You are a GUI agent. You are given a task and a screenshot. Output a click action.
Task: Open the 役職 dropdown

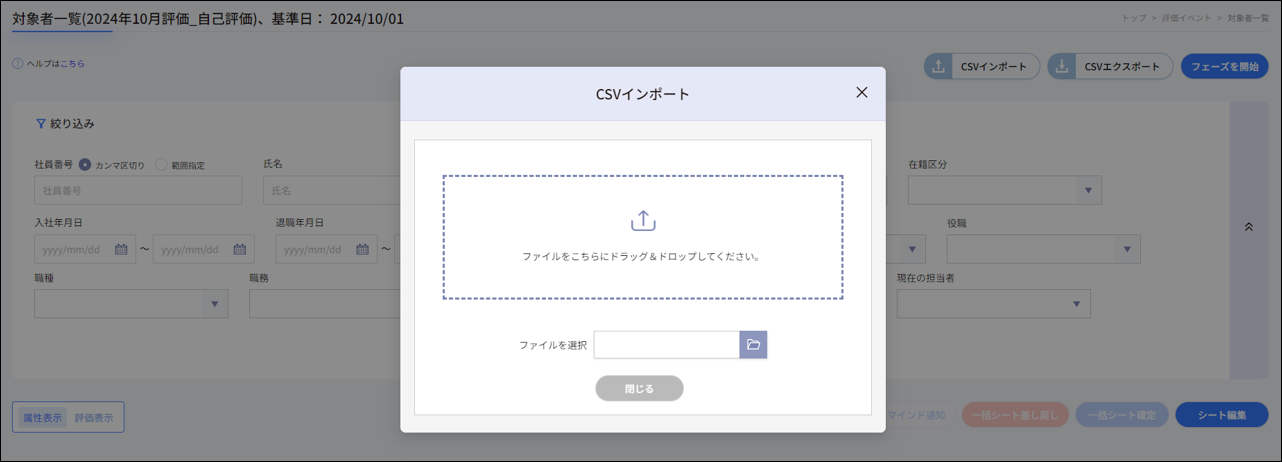(1044, 249)
